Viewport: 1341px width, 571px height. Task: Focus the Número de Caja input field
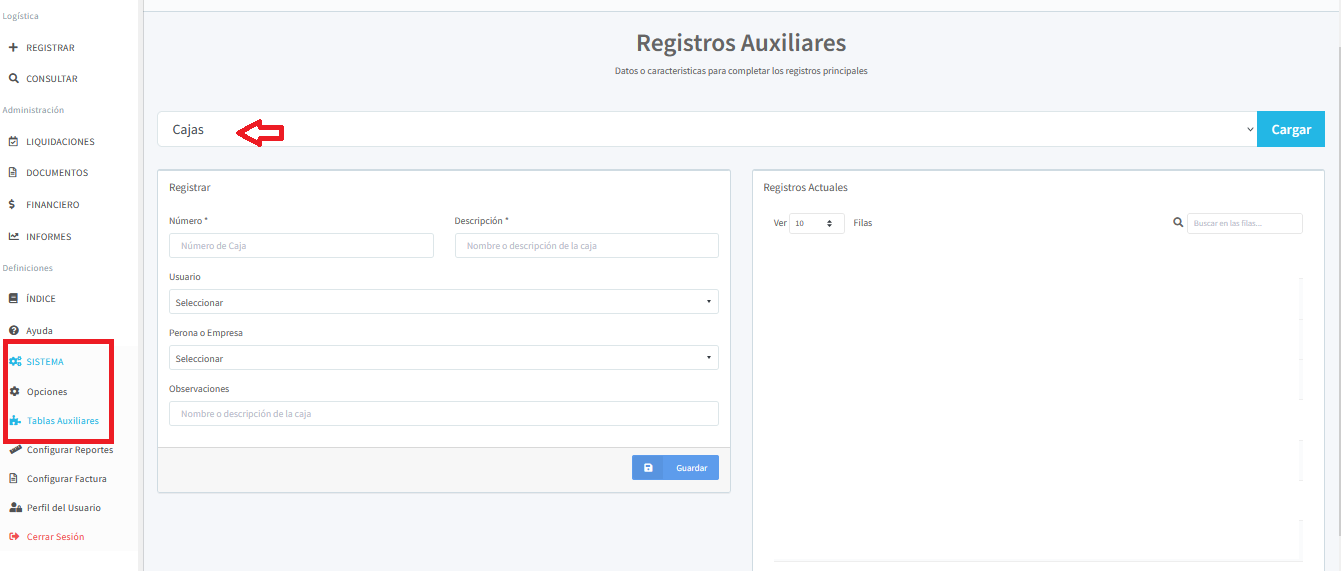click(x=301, y=246)
